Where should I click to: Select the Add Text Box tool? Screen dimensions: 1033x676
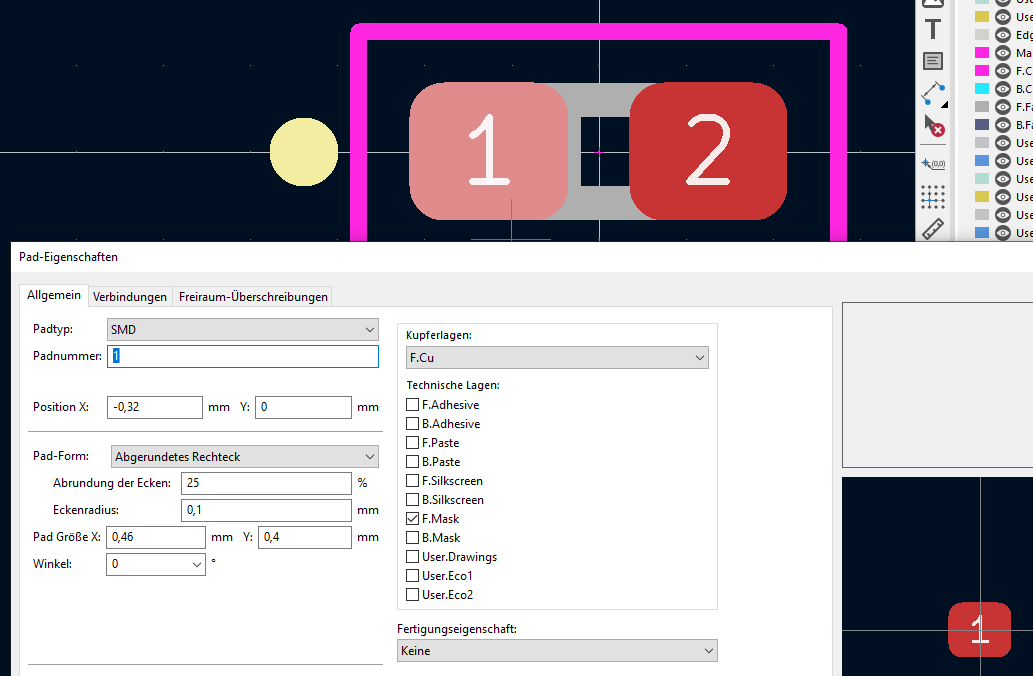coord(933,61)
